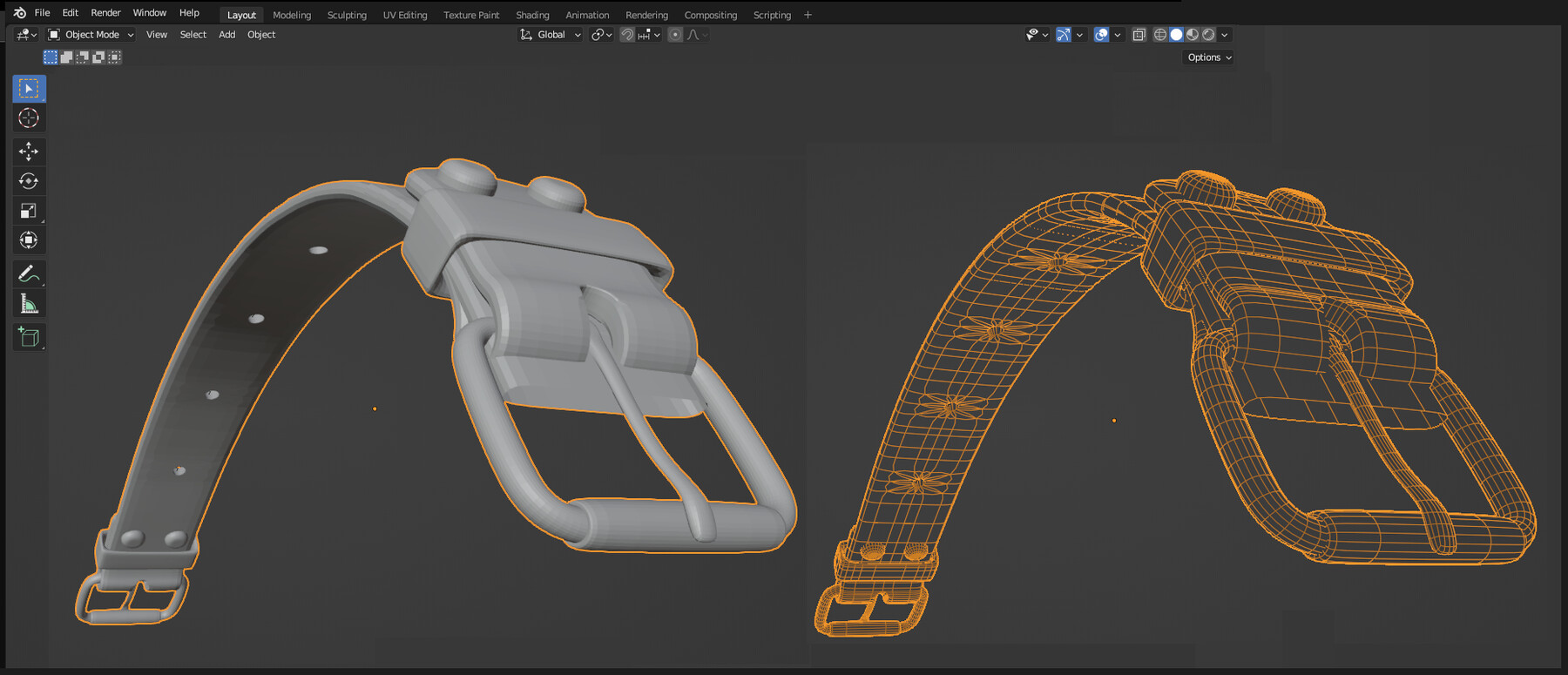1568x675 pixels.
Task: Open the View menu in viewport header
Action: (x=157, y=35)
